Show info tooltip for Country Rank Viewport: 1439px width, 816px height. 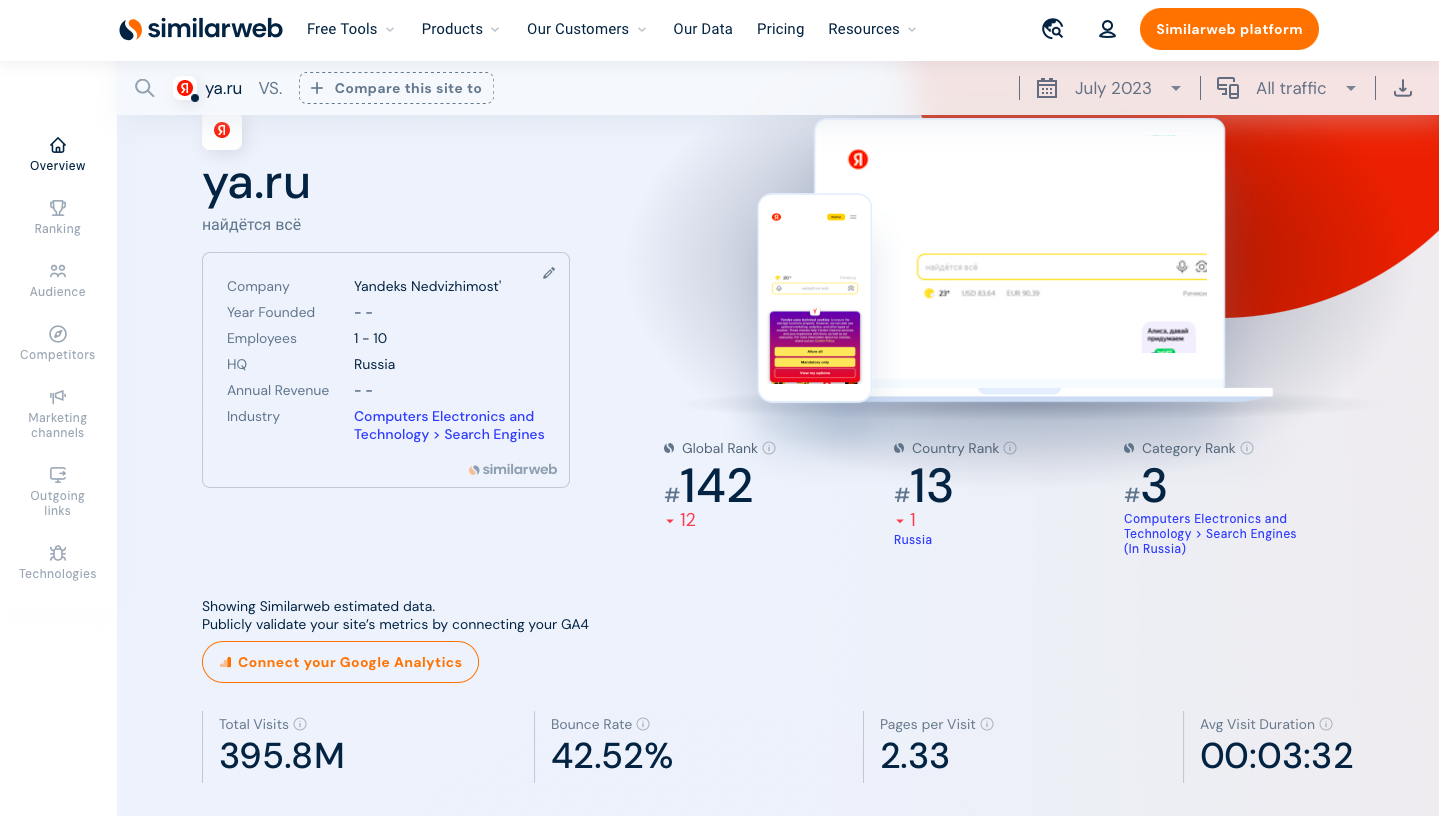pos(1010,449)
